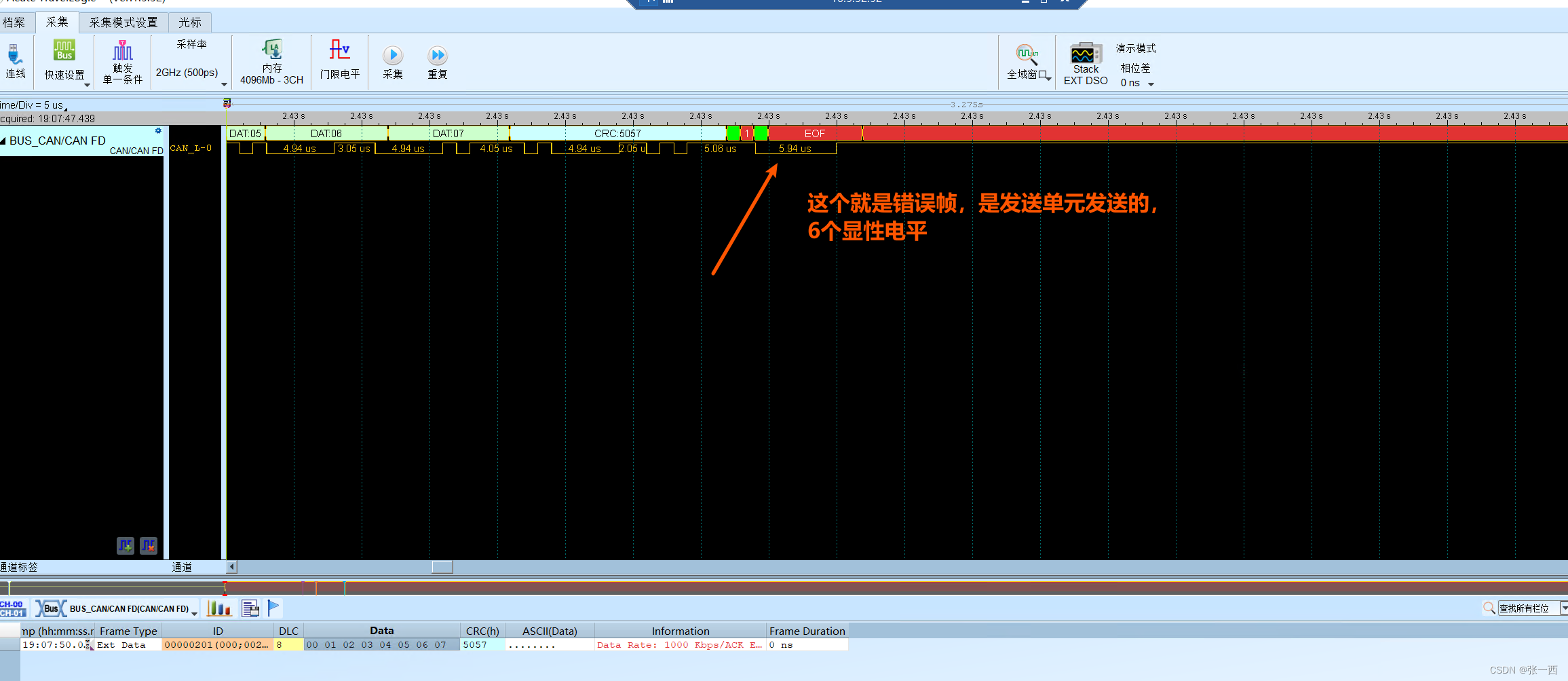Image resolution: width=1568 pixels, height=681 pixels.
Task: Select the DAT:06 decode segment
Action: pyautogui.click(x=326, y=133)
